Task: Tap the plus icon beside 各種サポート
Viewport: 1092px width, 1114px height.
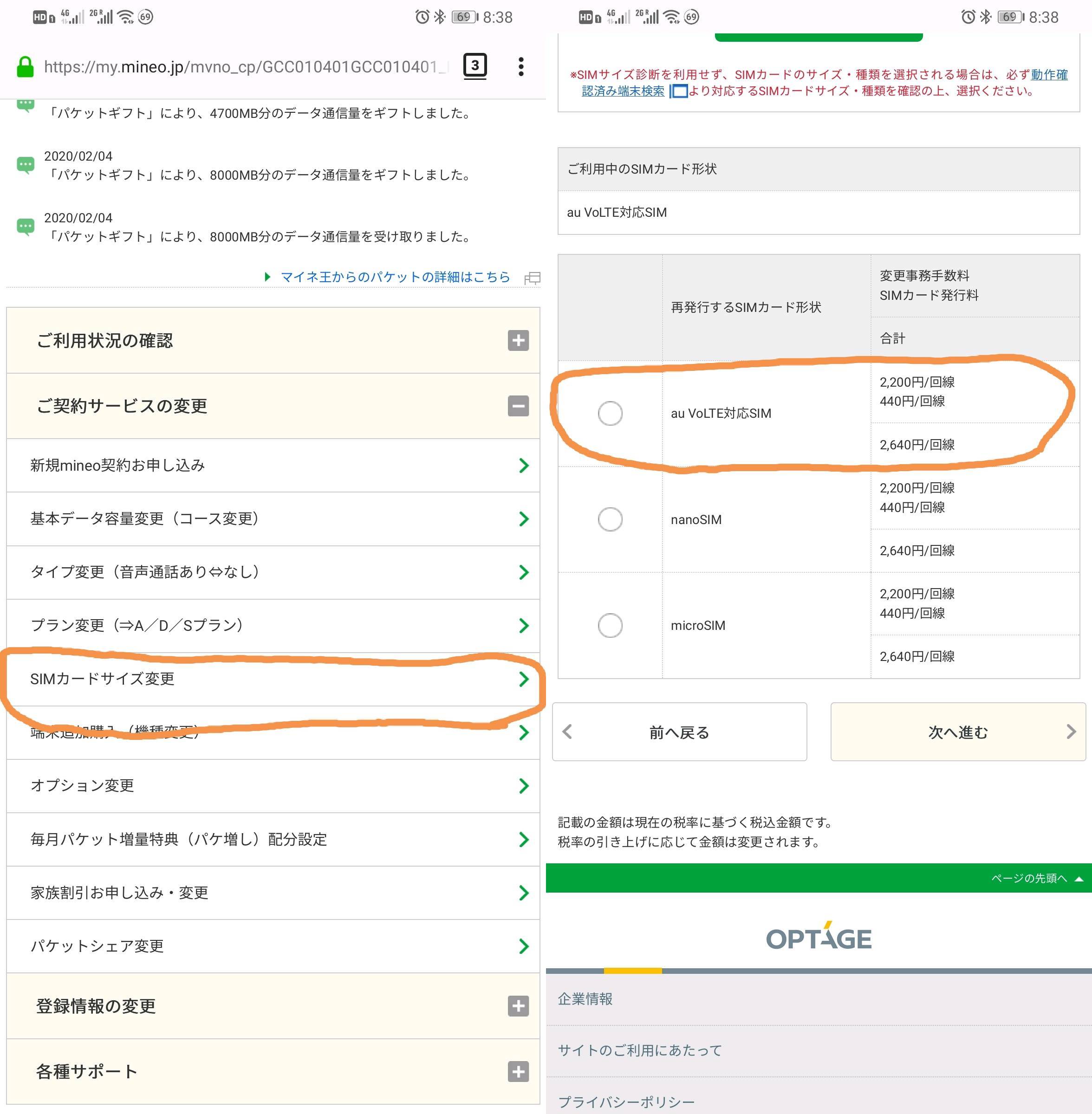Action: click(518, 1071)
